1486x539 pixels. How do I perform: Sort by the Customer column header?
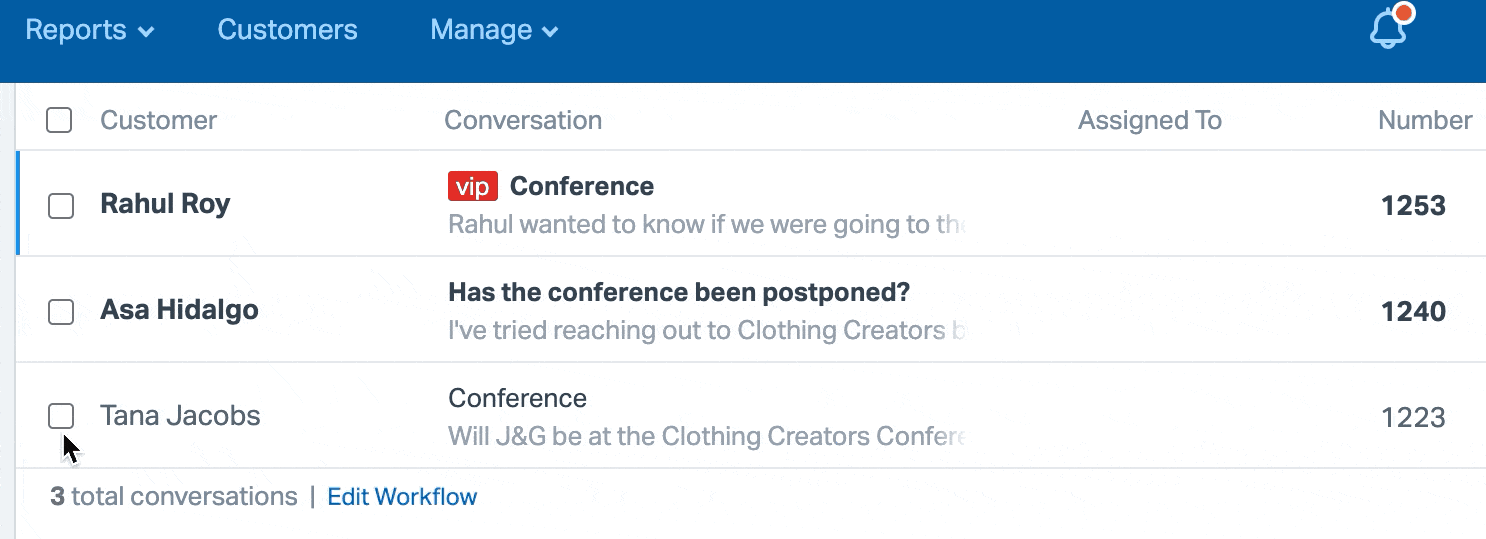[x=158, y=121]
